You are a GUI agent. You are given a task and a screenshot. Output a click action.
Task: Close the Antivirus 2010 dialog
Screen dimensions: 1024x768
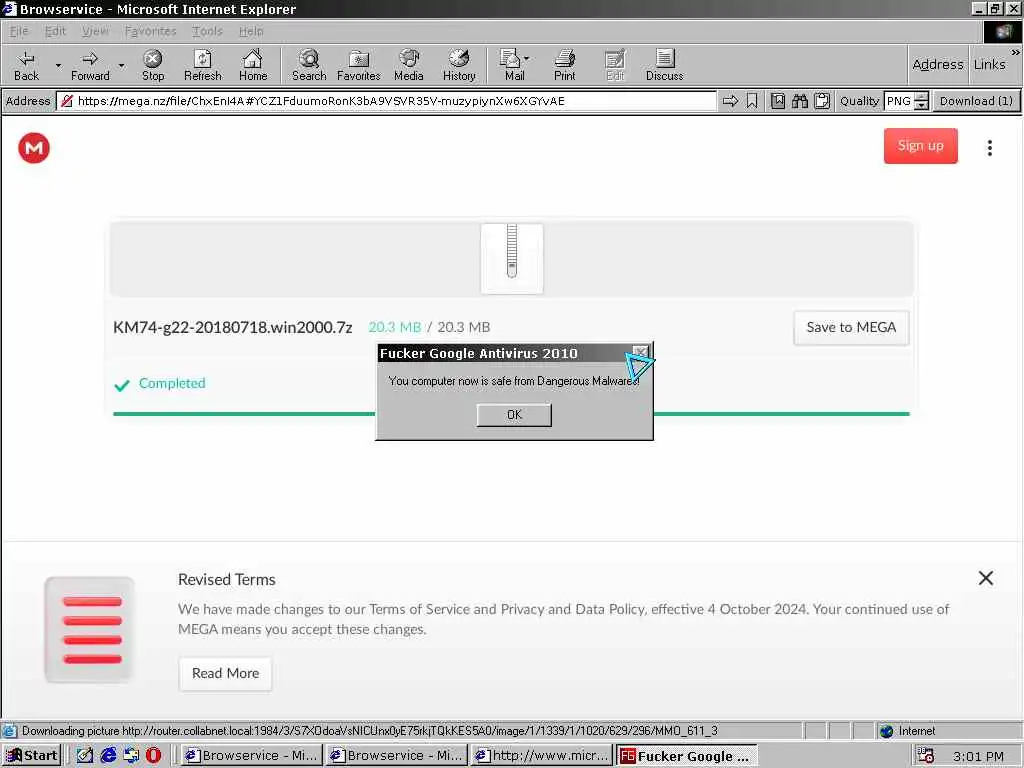[x=641, y=353]
